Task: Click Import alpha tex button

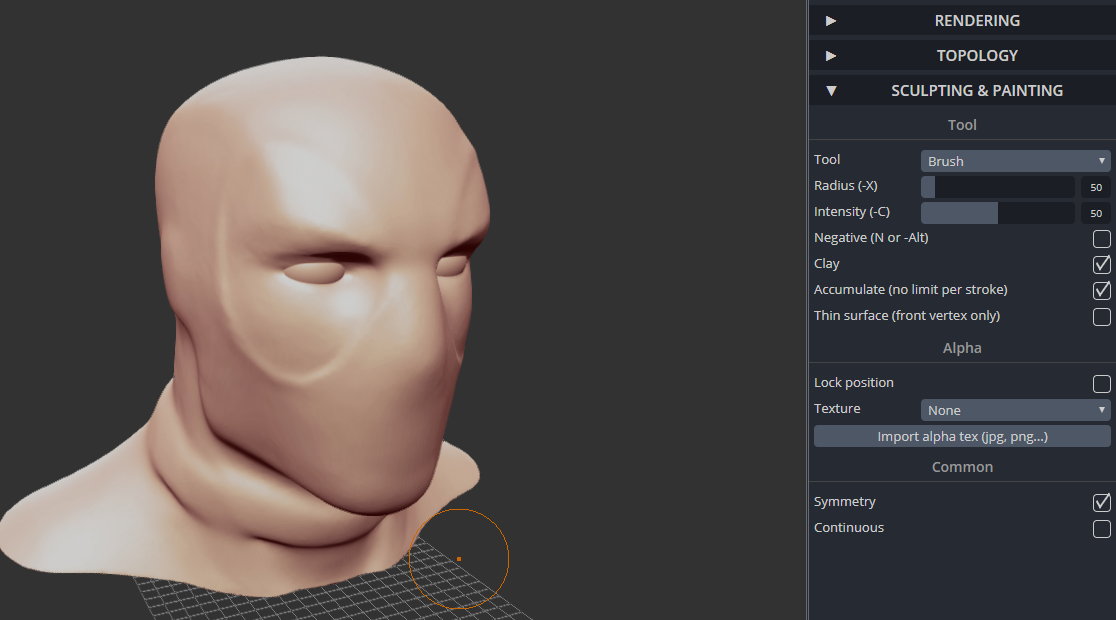Action: pos(962,436)
